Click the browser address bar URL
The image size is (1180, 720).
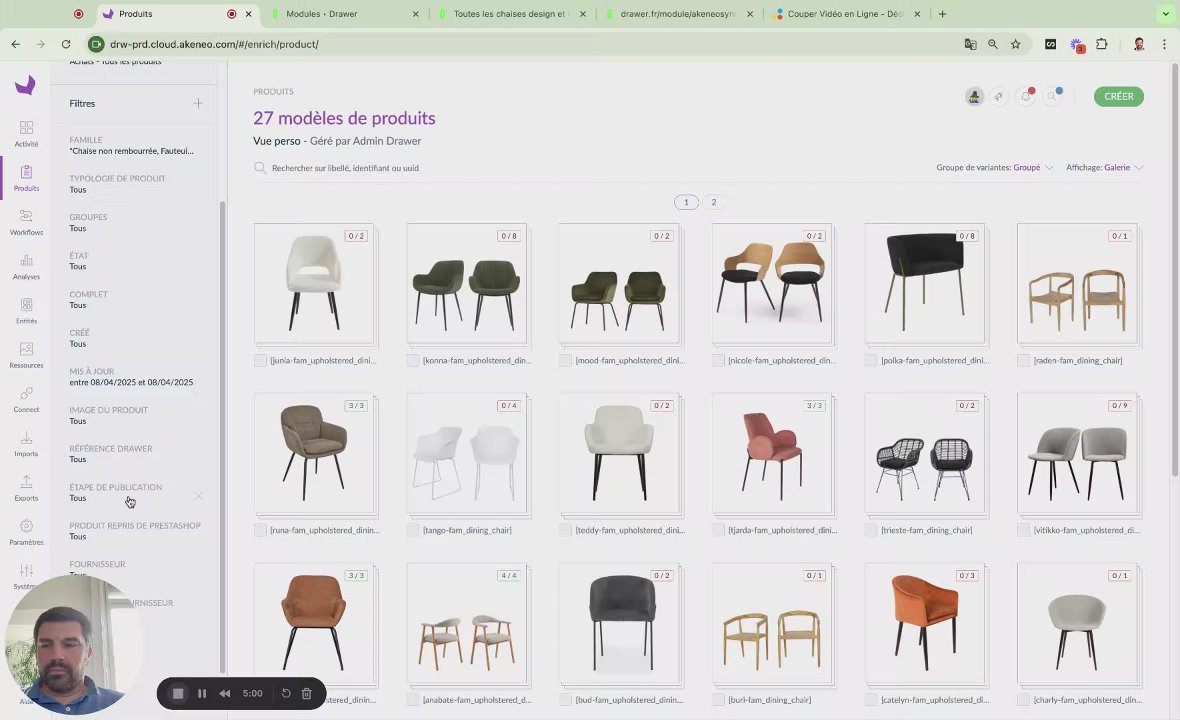point(214,44)
